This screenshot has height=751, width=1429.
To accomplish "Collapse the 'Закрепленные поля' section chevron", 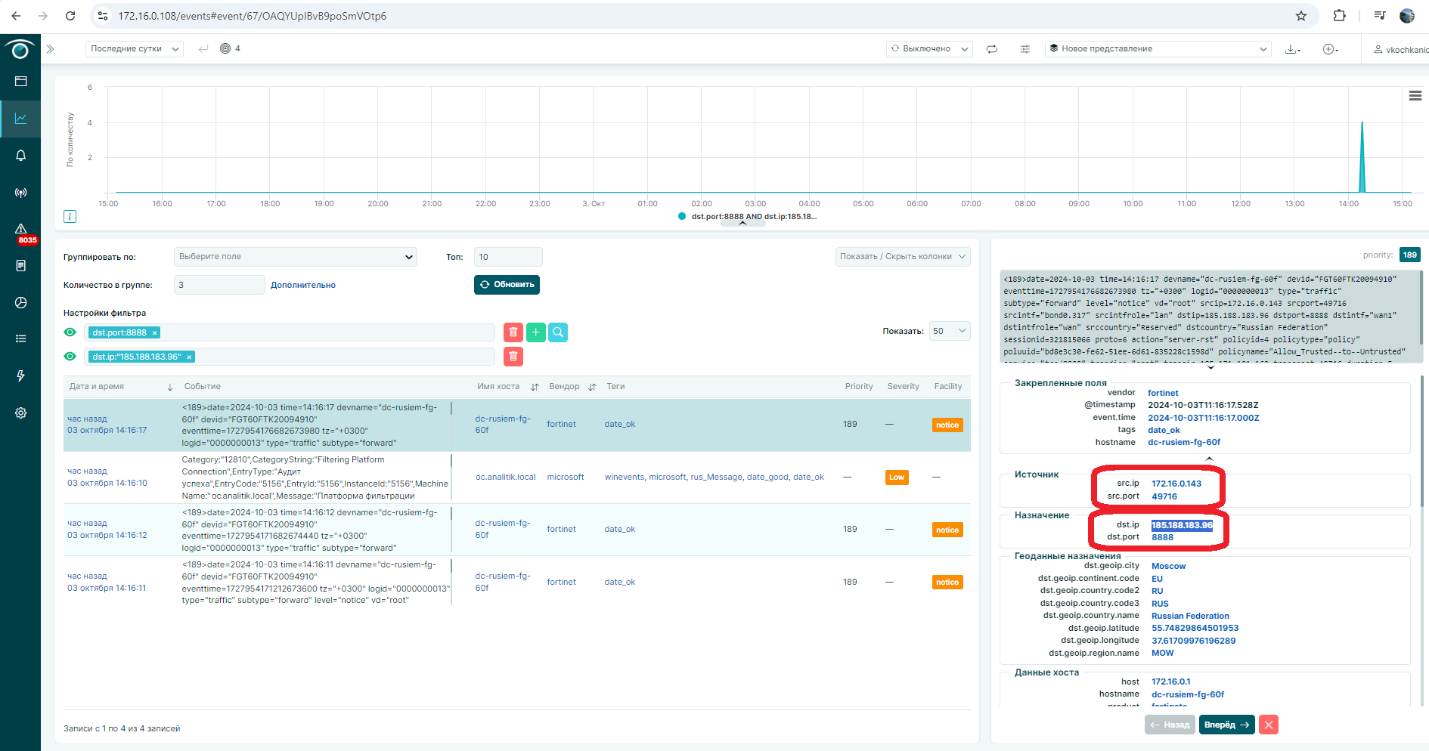I will [1209, 458].
